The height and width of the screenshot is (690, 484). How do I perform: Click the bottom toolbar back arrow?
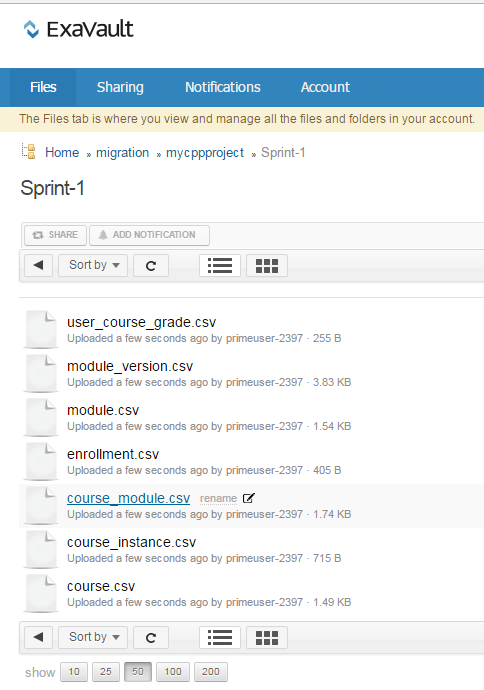pyautogui.click(x=38, y=637)
